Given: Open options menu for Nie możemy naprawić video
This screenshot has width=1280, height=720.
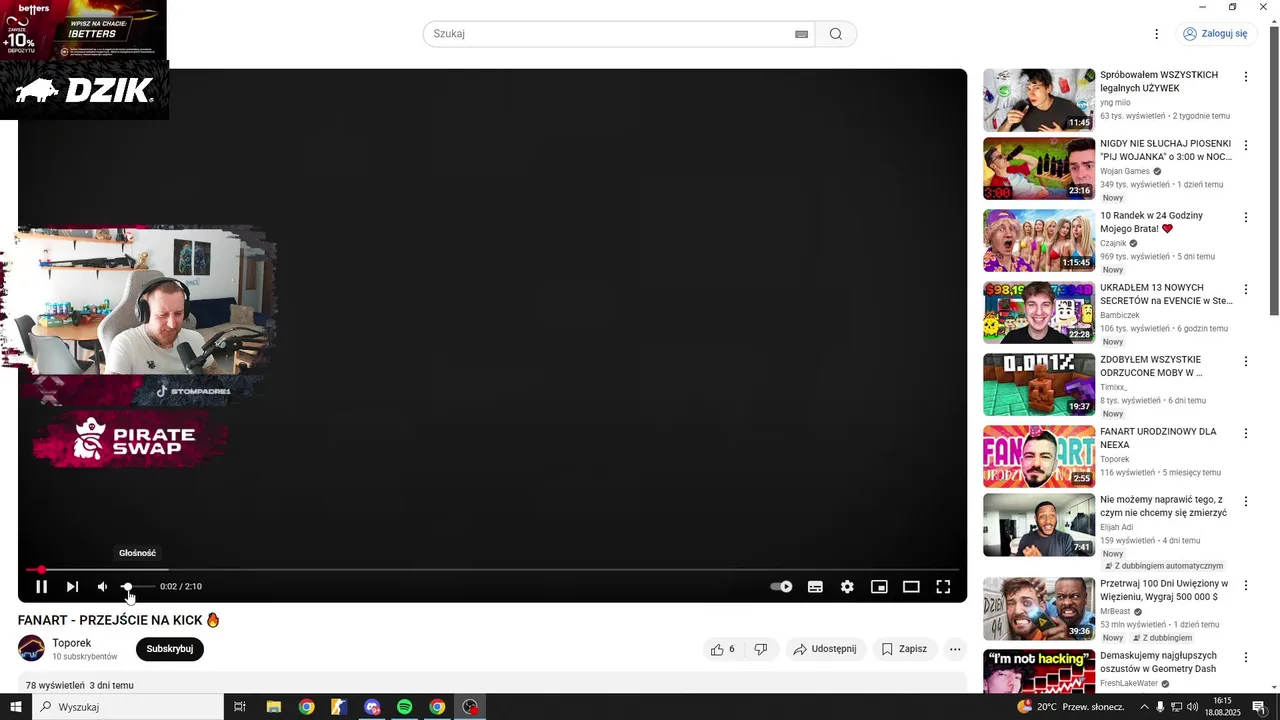Looking at the screenshot, I should coord(1246,502).
